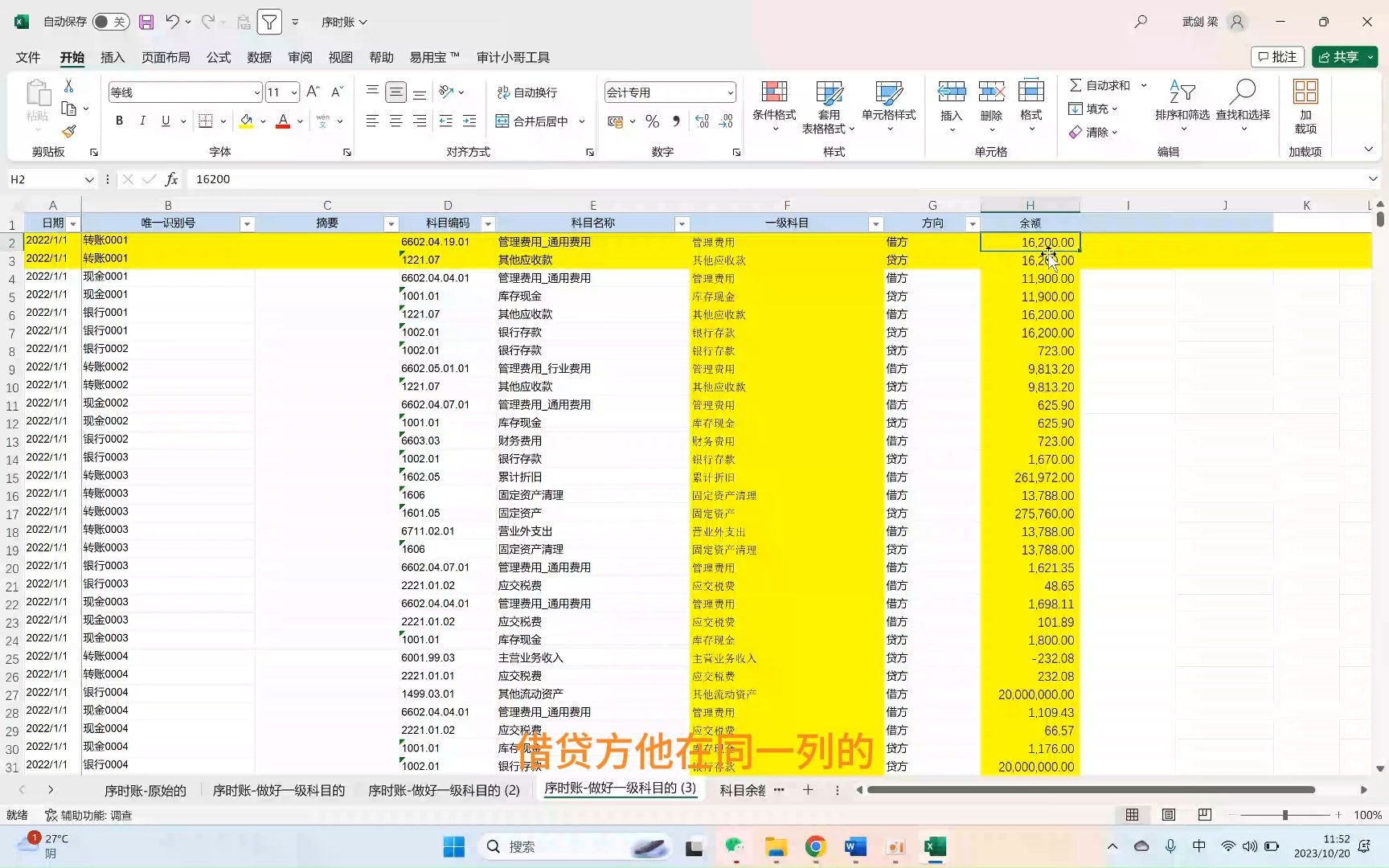
Task: Open the font size dropdown
Action: tap(294, 92)
